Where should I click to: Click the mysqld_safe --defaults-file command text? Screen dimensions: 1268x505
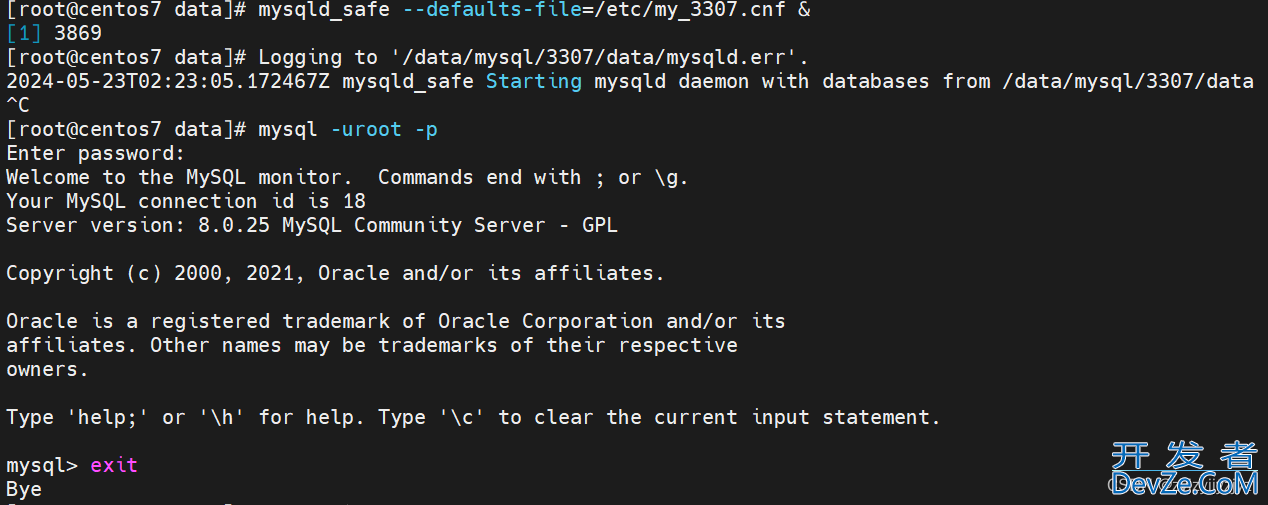click(534, 11)
